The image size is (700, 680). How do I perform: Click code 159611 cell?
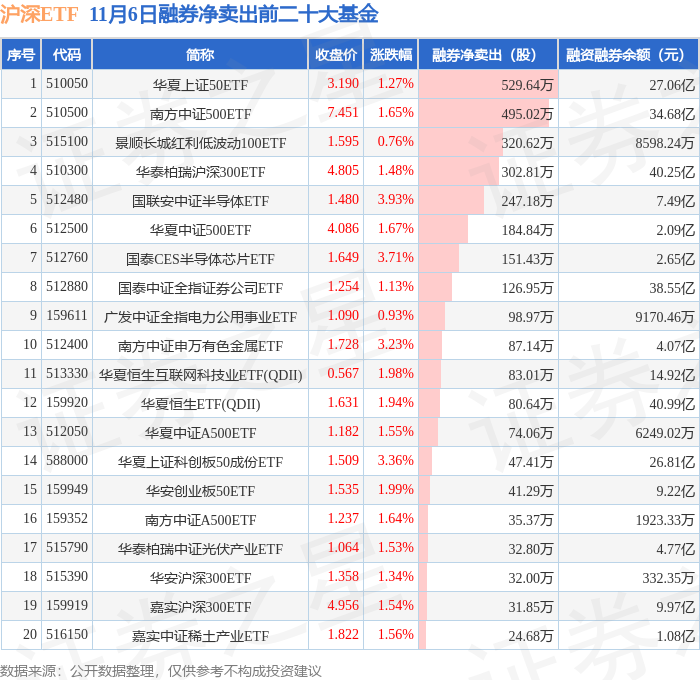tap(67, 316)
